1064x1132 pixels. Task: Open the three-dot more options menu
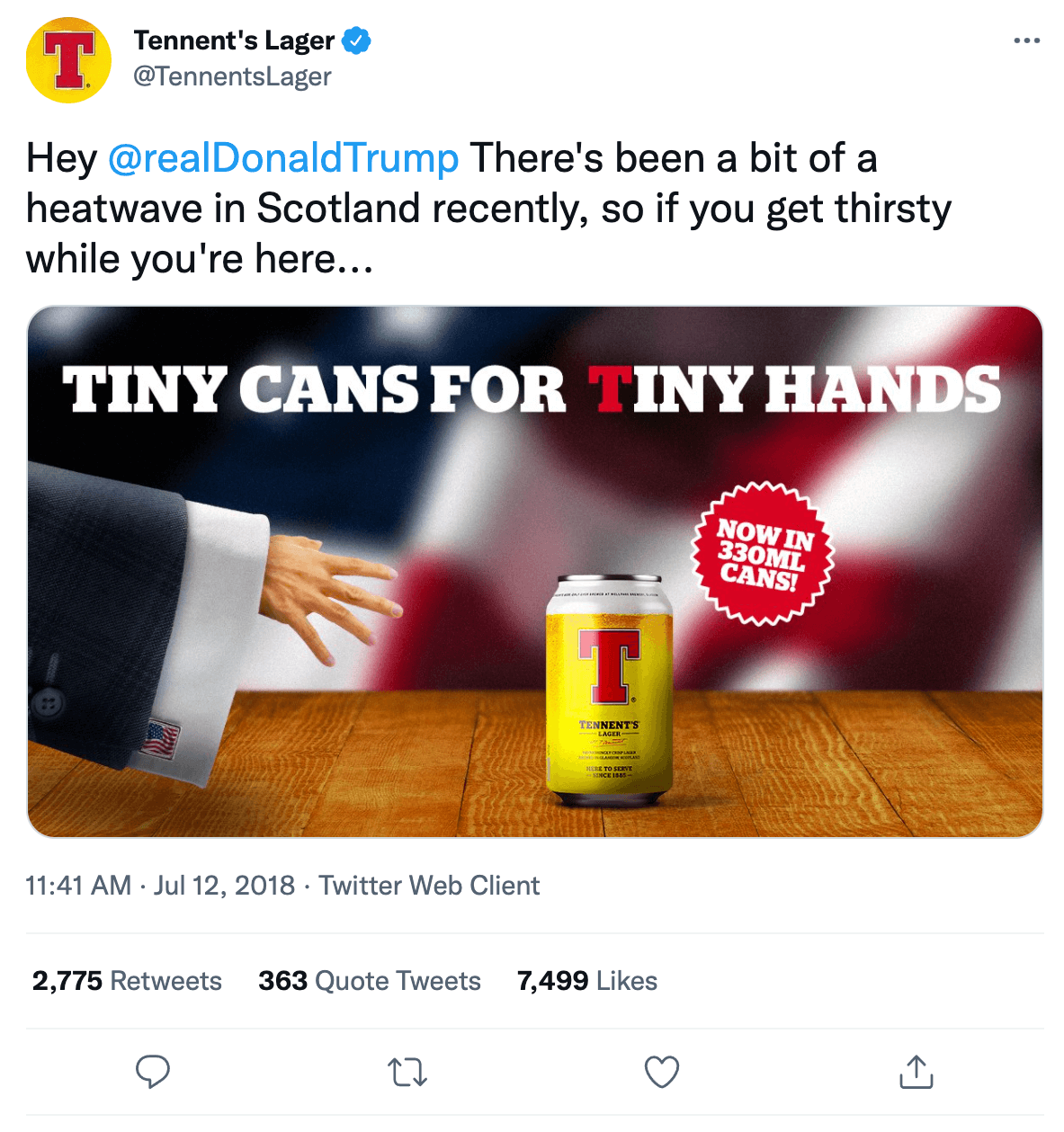tap(1026, 41)
